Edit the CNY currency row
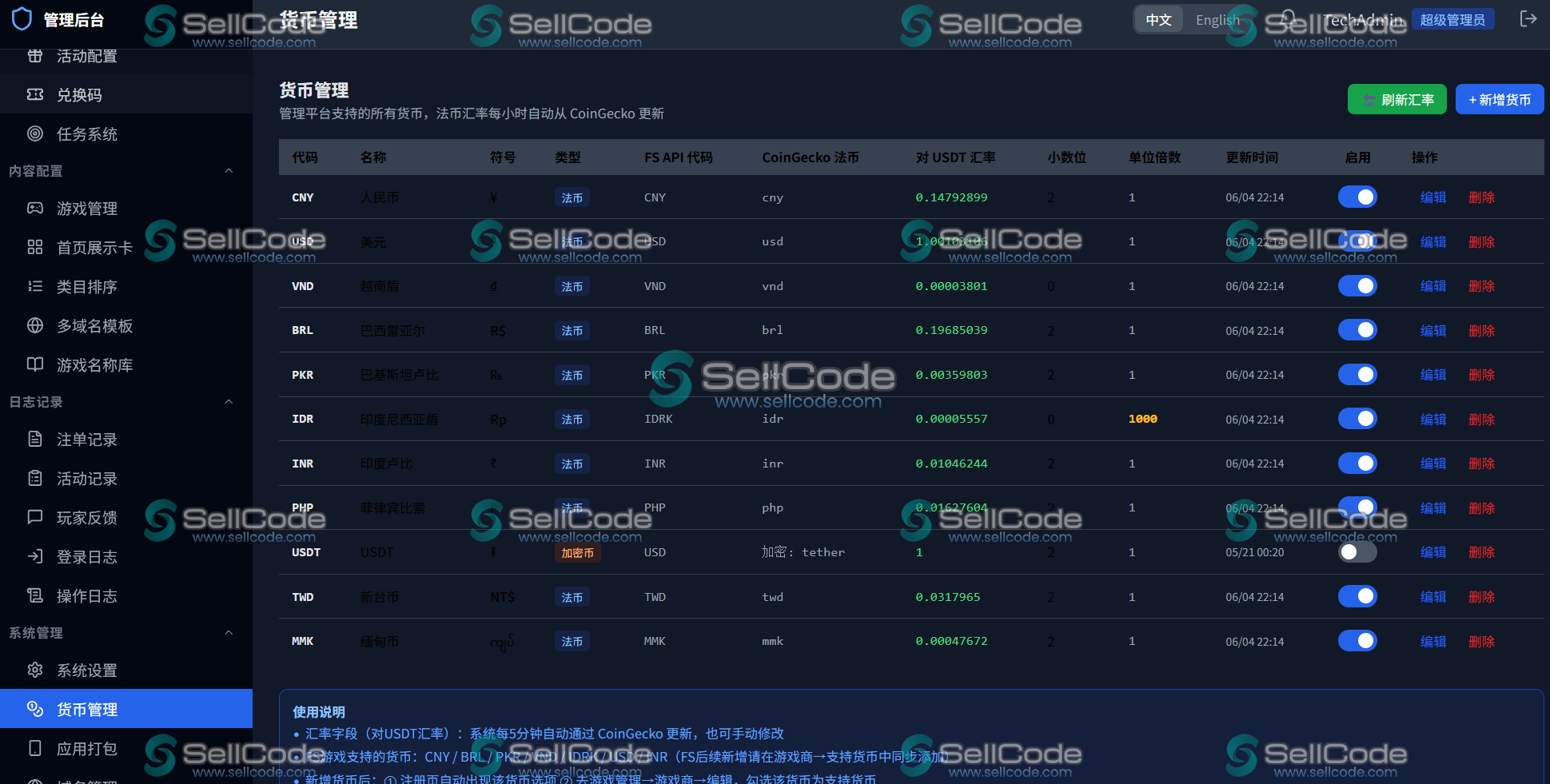 tap(1432, 197)
